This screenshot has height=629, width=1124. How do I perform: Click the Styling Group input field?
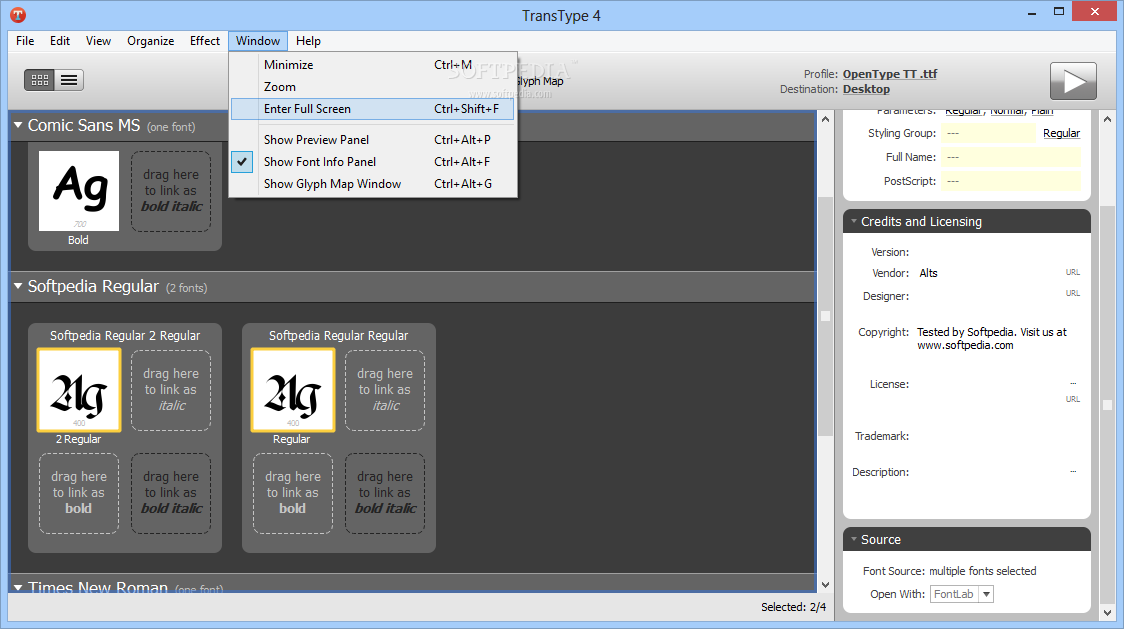coord(988,133)
